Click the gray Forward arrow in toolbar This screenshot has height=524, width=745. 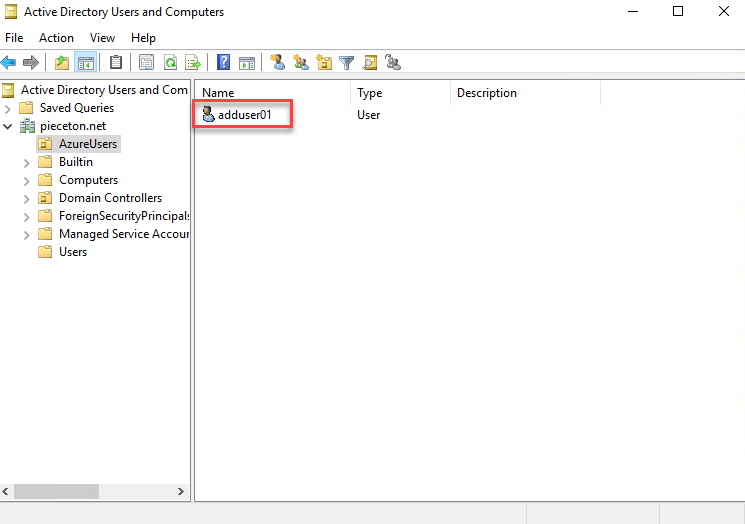point(31,62)
